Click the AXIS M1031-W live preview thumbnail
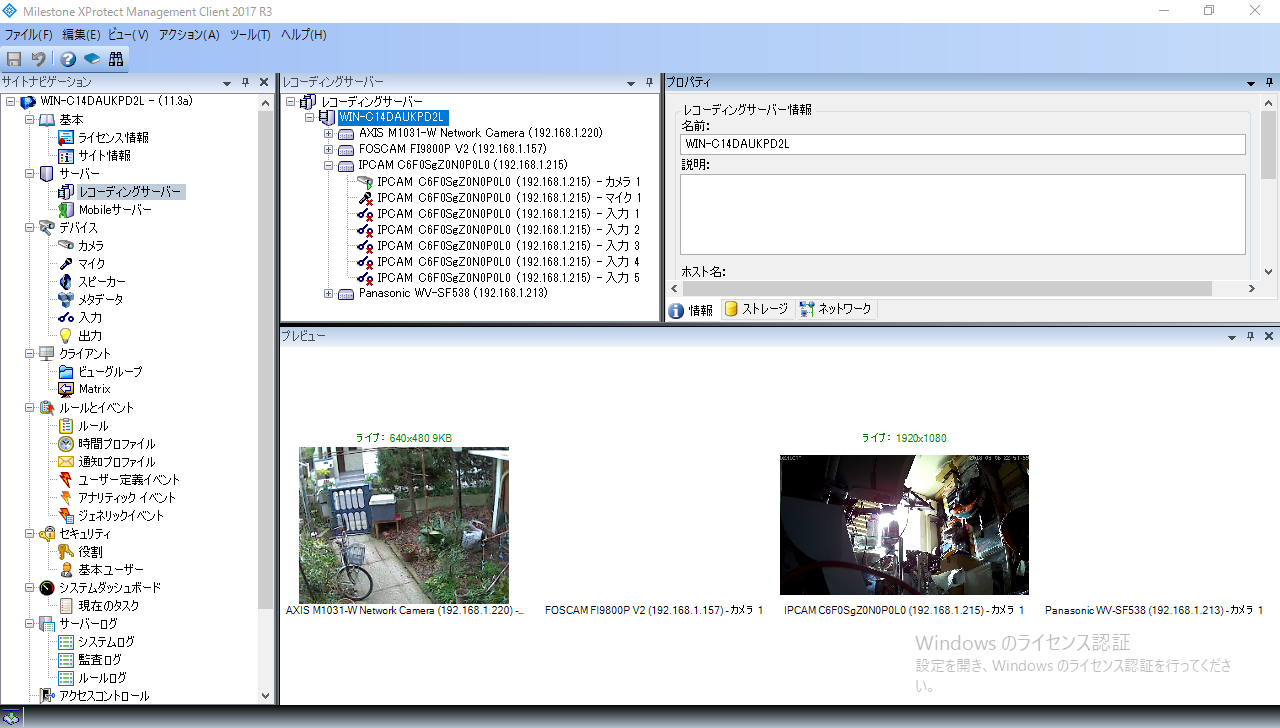1280x728 pixels. [404, 525]
